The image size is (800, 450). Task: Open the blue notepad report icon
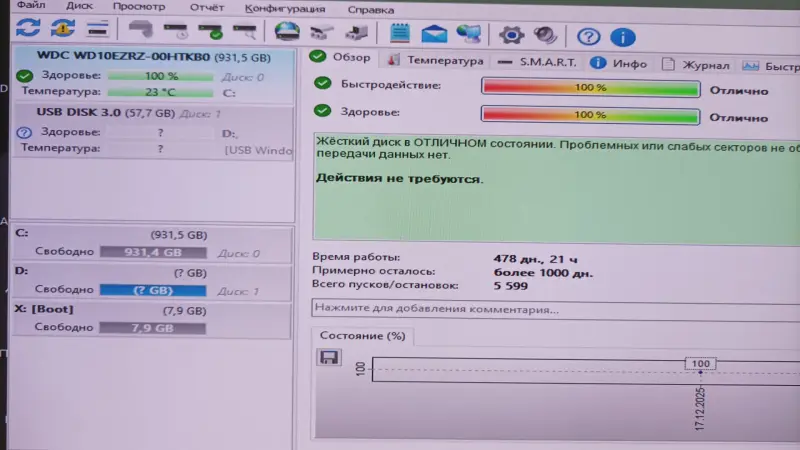tap(399, 33)
